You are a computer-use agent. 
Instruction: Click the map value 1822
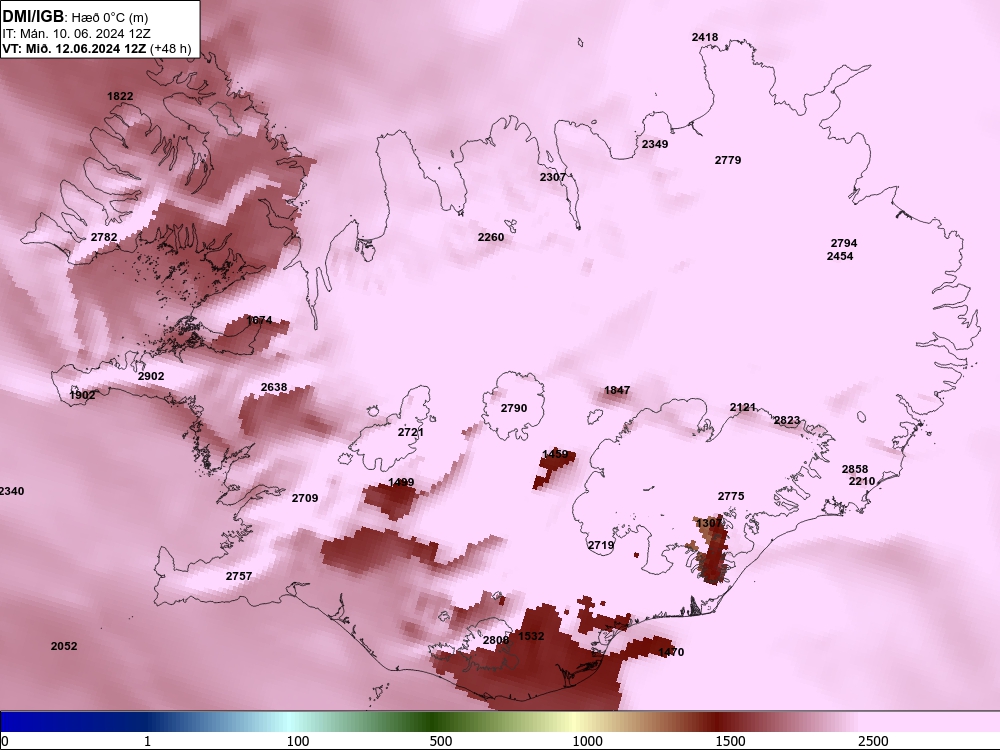pyautogui.click(x=120, y=96)
